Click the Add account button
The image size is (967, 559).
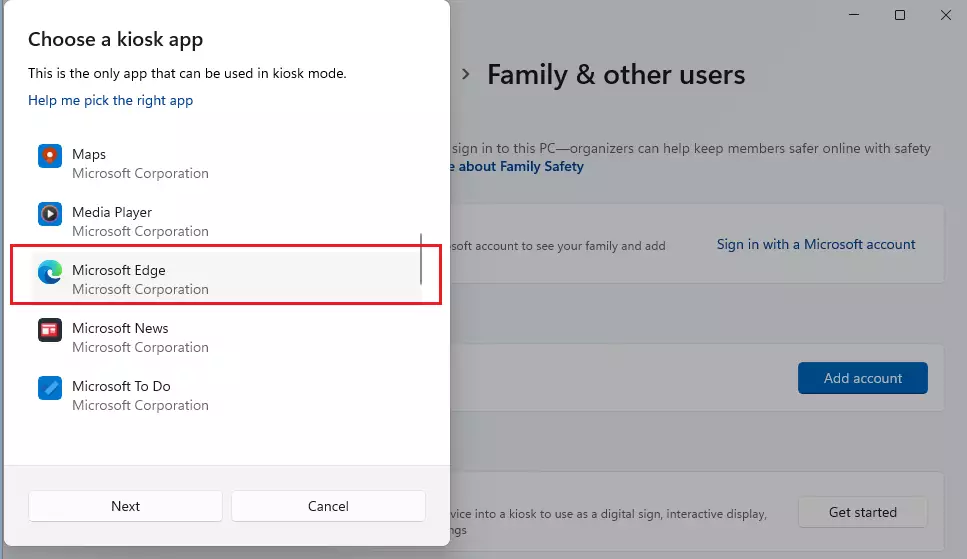863,378
